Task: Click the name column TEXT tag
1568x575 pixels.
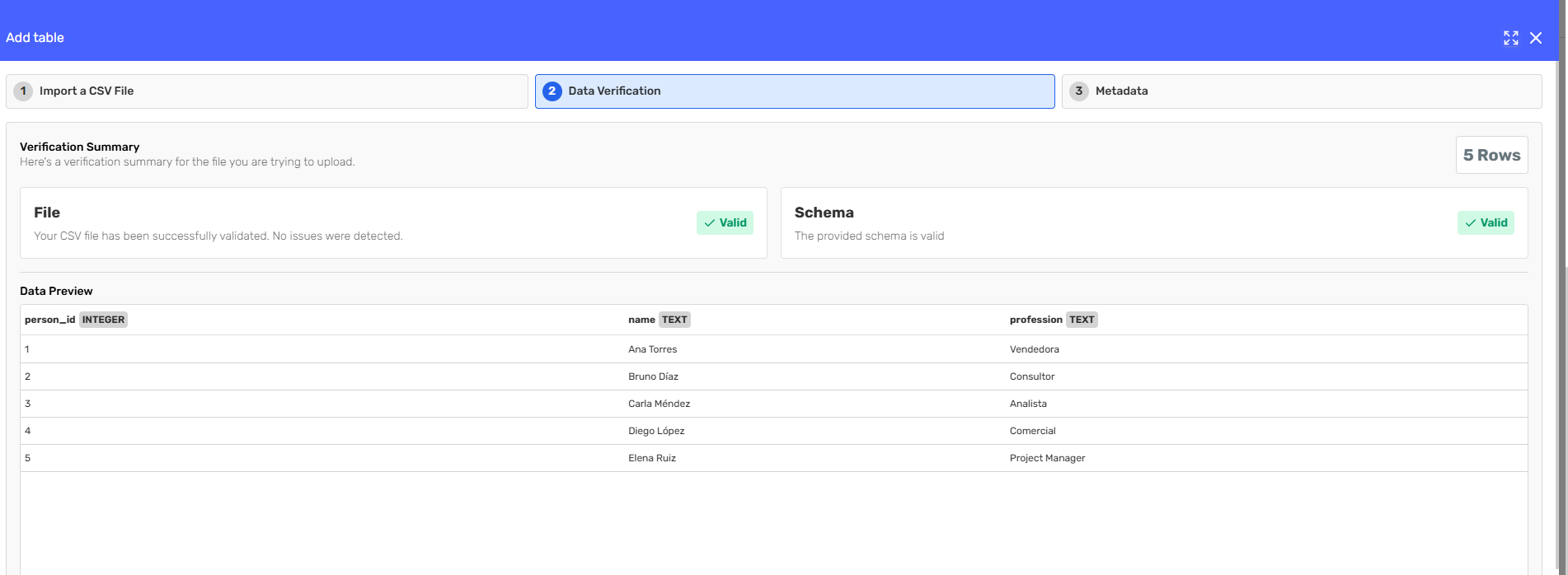Action: click(x=674, y=320)
